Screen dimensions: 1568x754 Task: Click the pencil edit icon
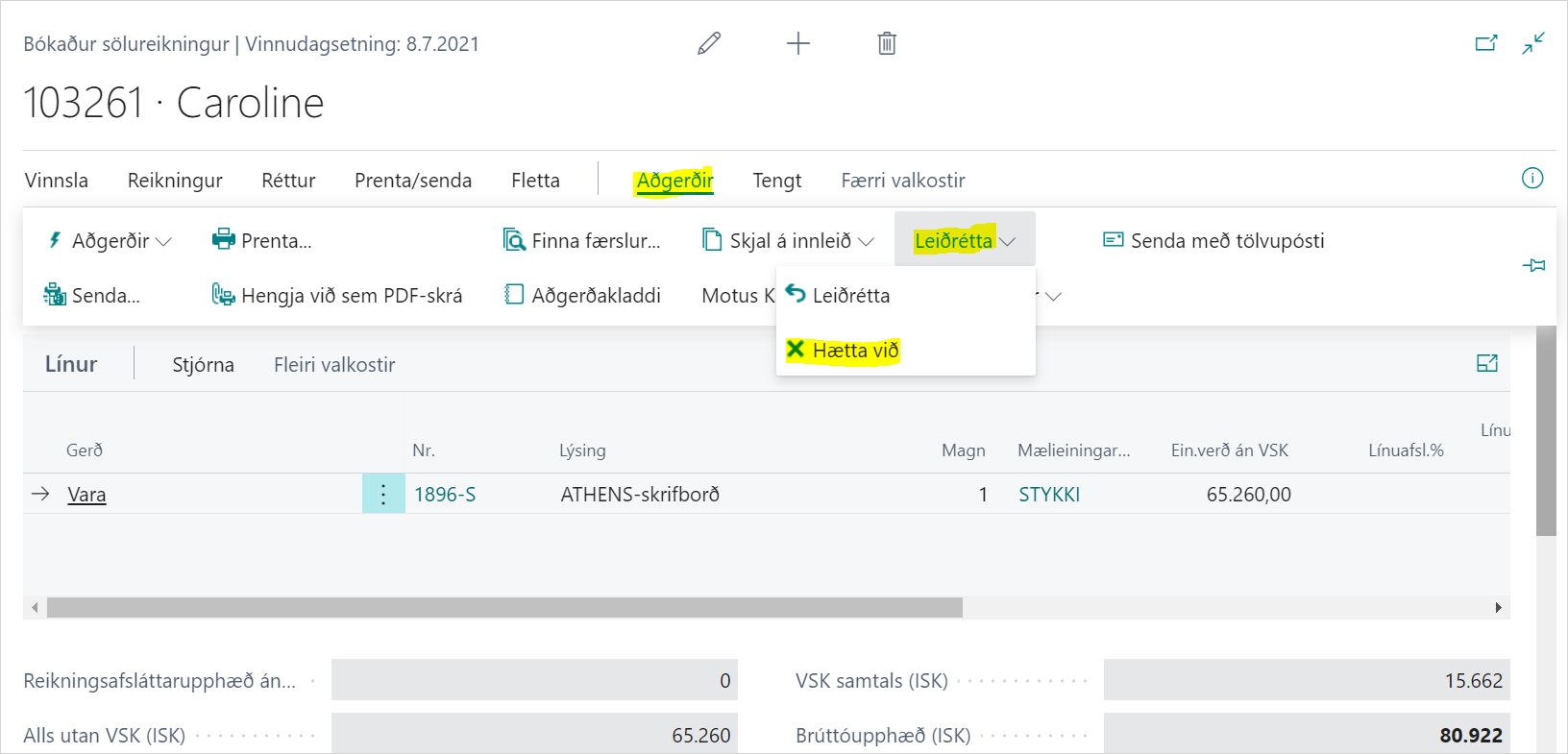pos(709,43)
